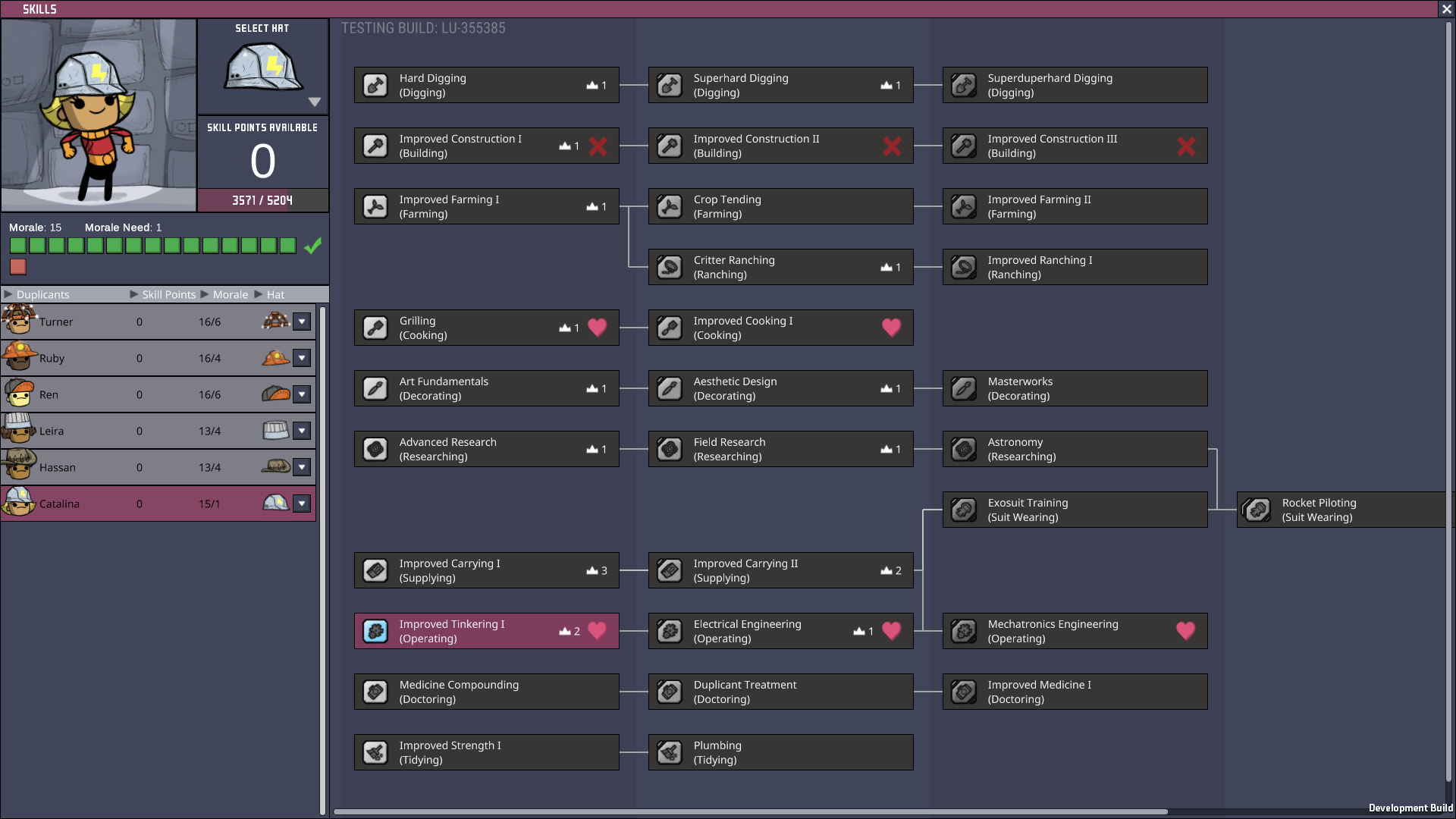This screenshot has height=819, width=1456.
Task: Select the Rocket Piloting skill icon
Action: tap(1258, 510)
